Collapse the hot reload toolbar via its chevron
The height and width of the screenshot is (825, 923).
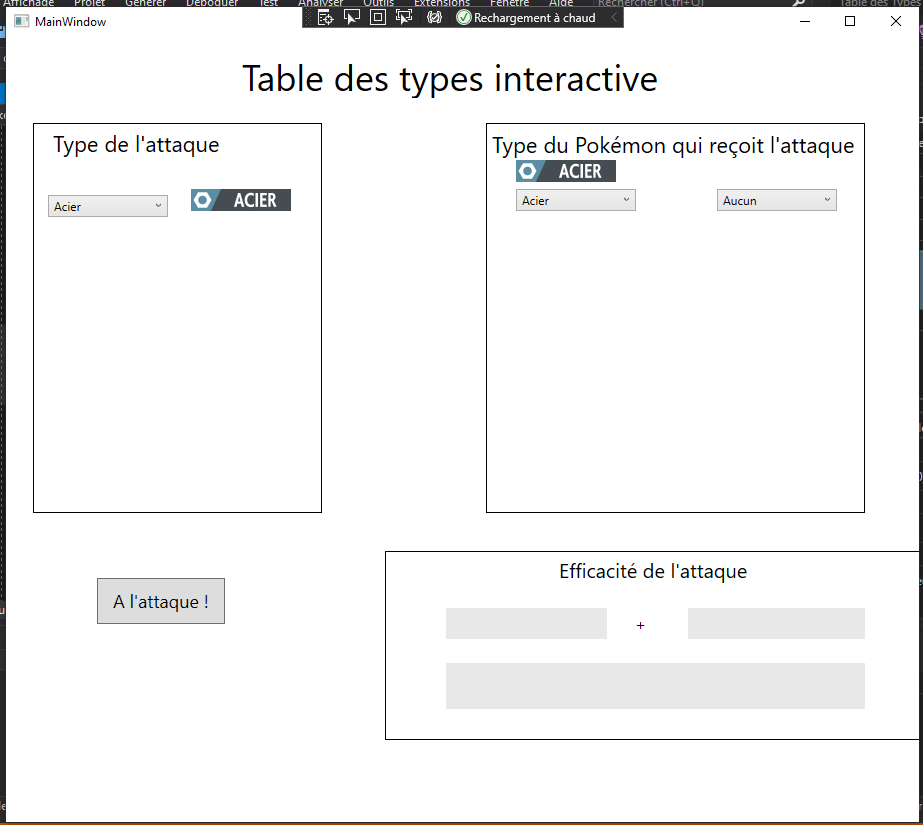pos(614,16)
